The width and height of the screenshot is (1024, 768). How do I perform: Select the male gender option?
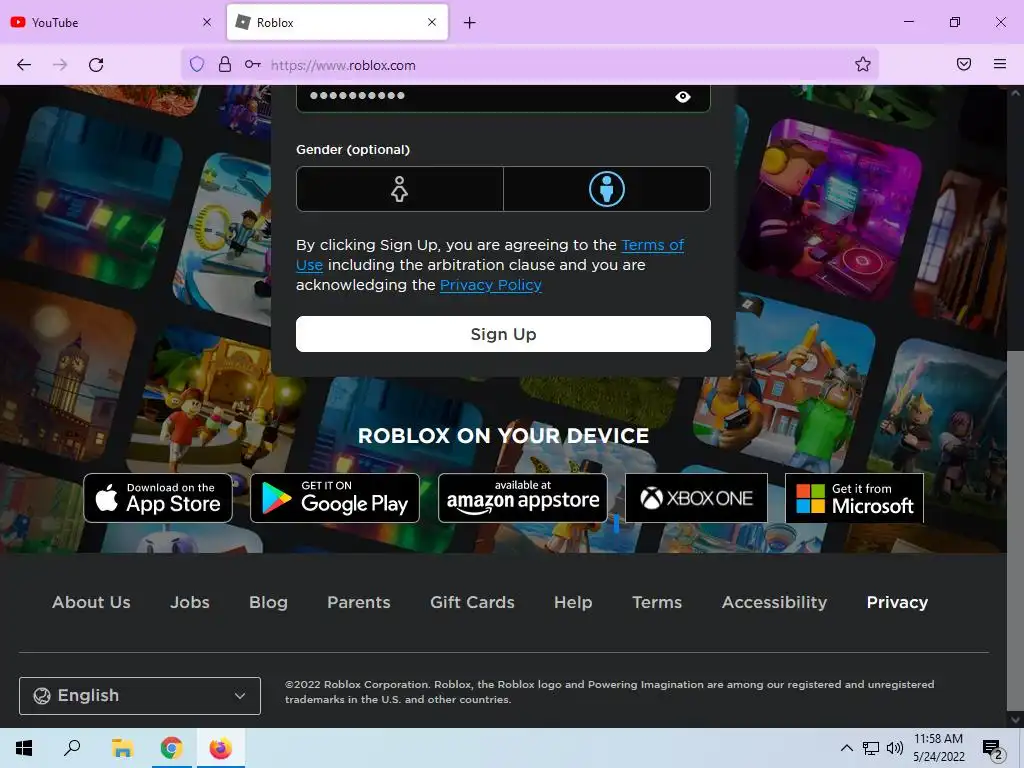tap(607, 189)
